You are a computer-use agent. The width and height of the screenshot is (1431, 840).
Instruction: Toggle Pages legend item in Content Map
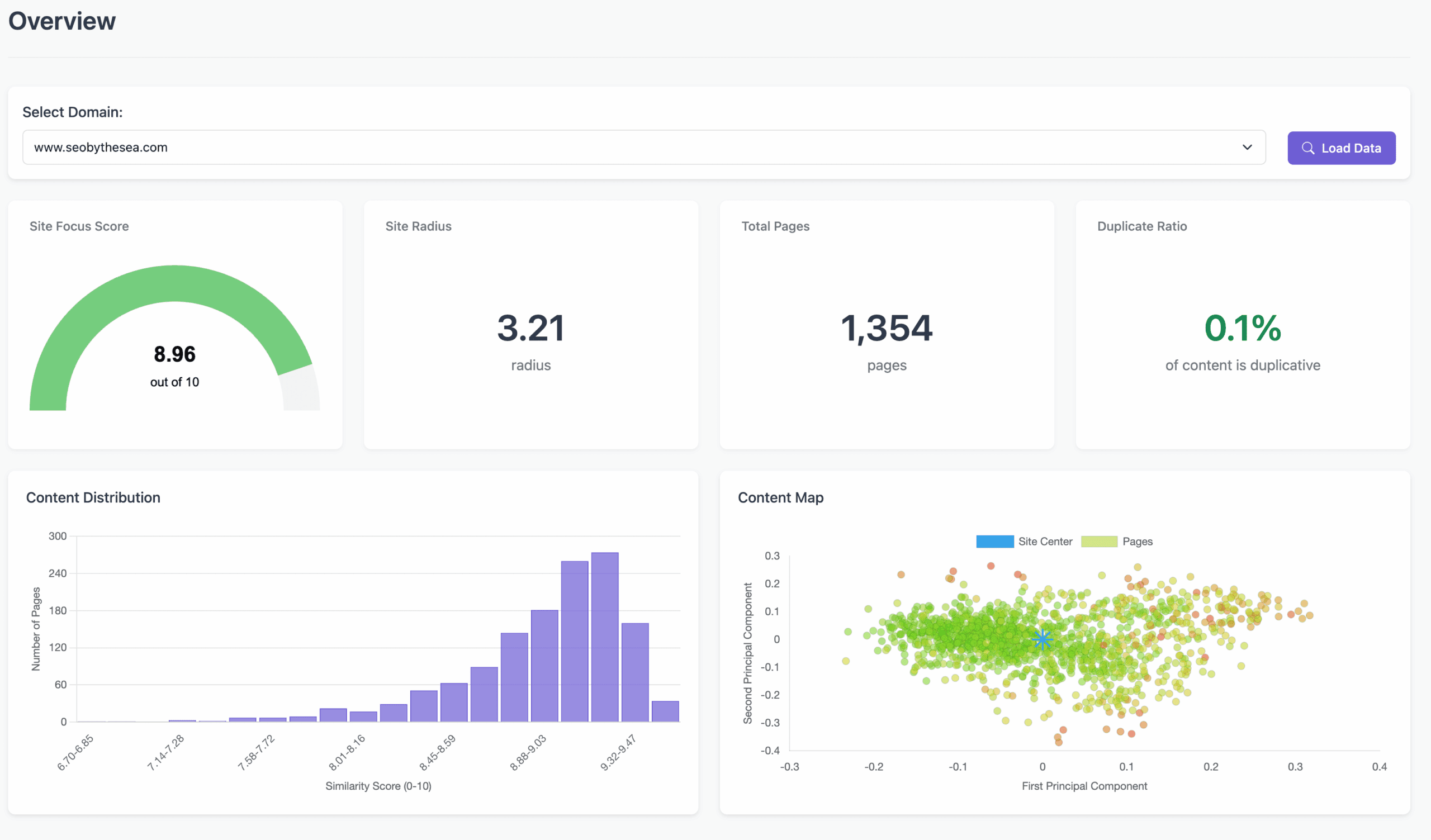(1137, 542)
